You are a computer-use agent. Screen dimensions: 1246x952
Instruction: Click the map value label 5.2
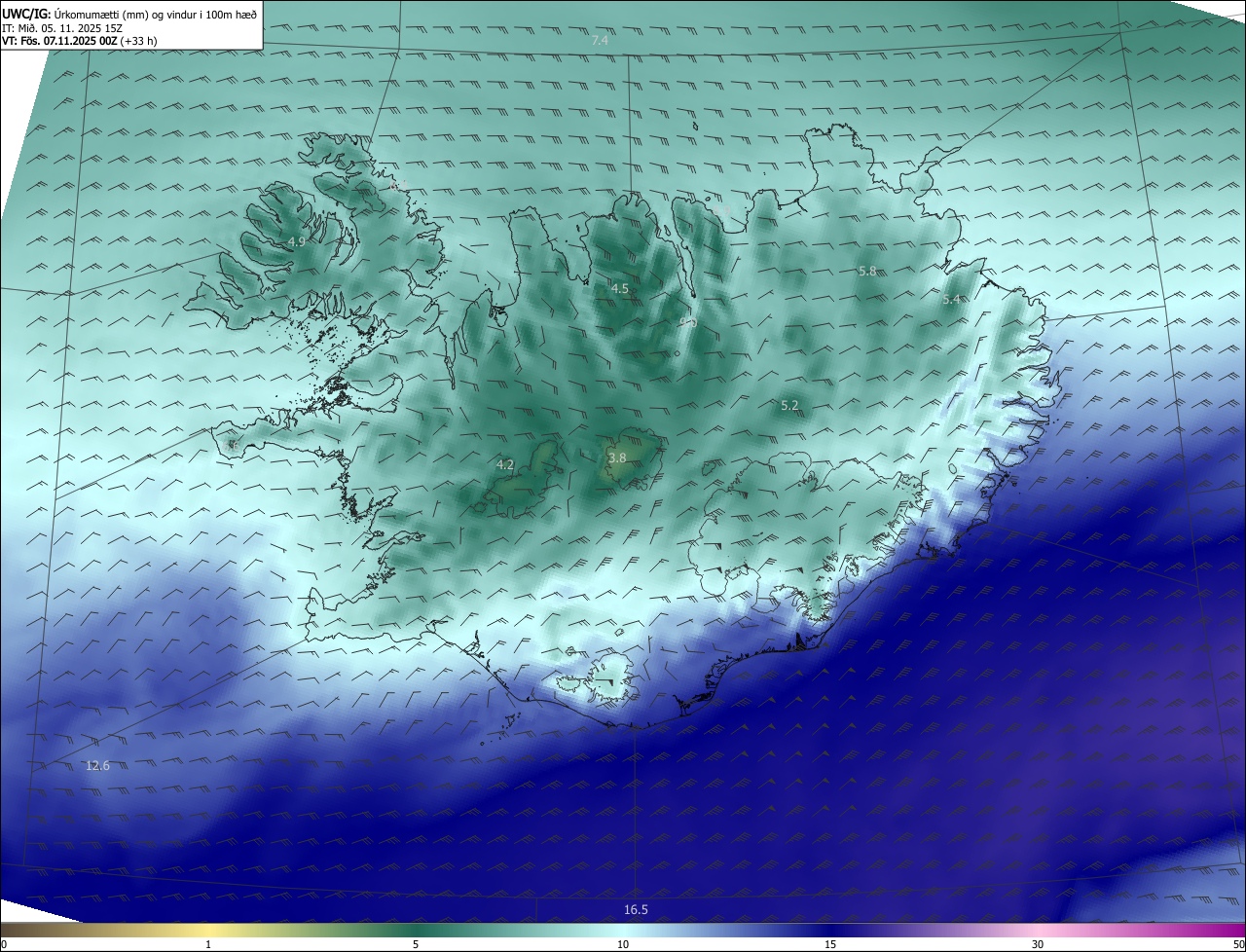(x=789, y=405)
